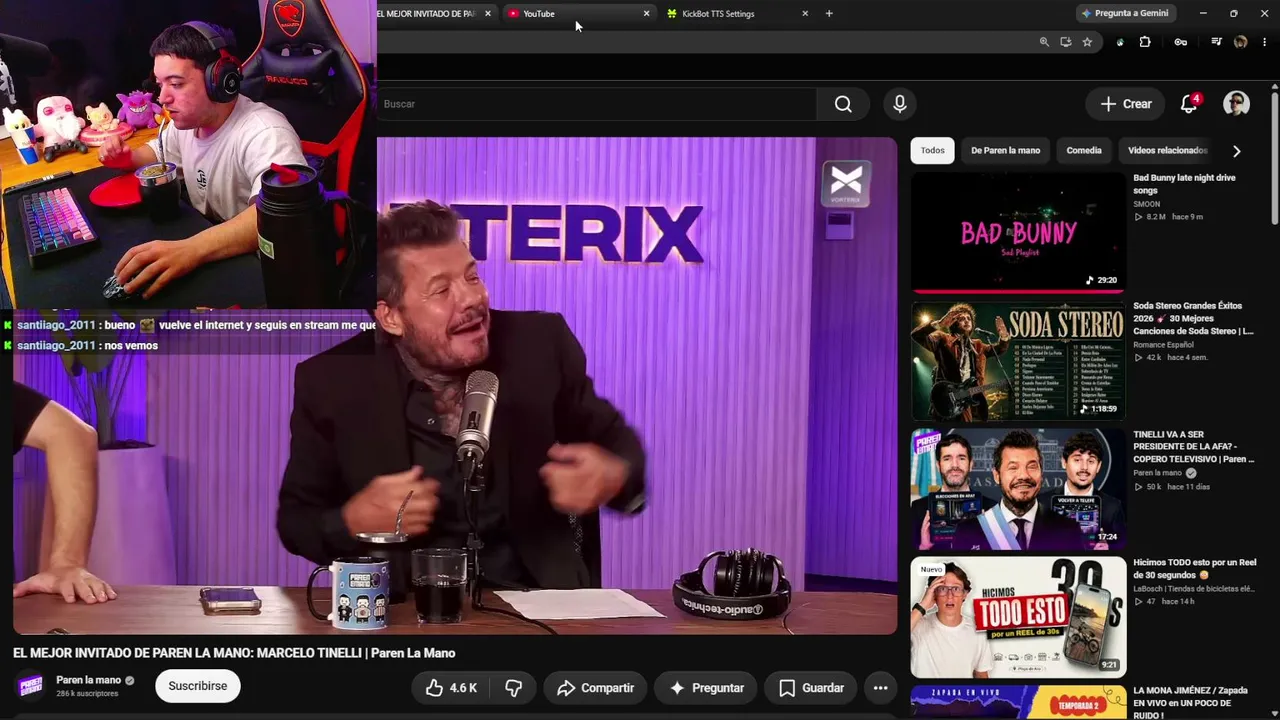Image resolution: width=1280 pixels, height=720 pixels.
Task: Like the video with thumbs up
Action: (451, 688)
